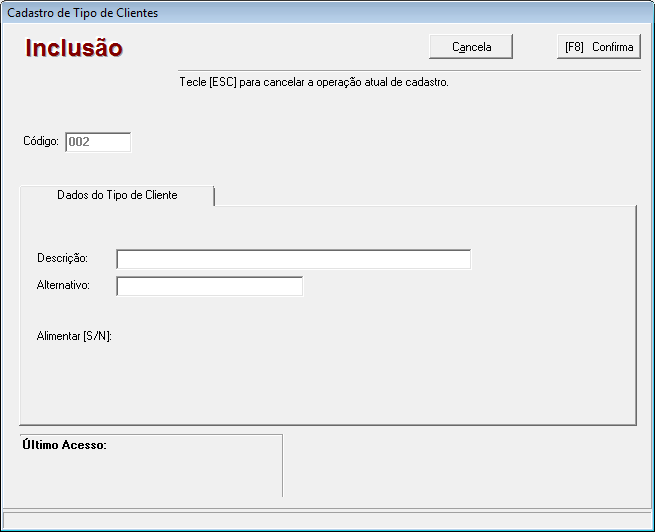Screen dimensions: 655x532
Task: Click the status bar at window bottom
Action: [327, 520]
